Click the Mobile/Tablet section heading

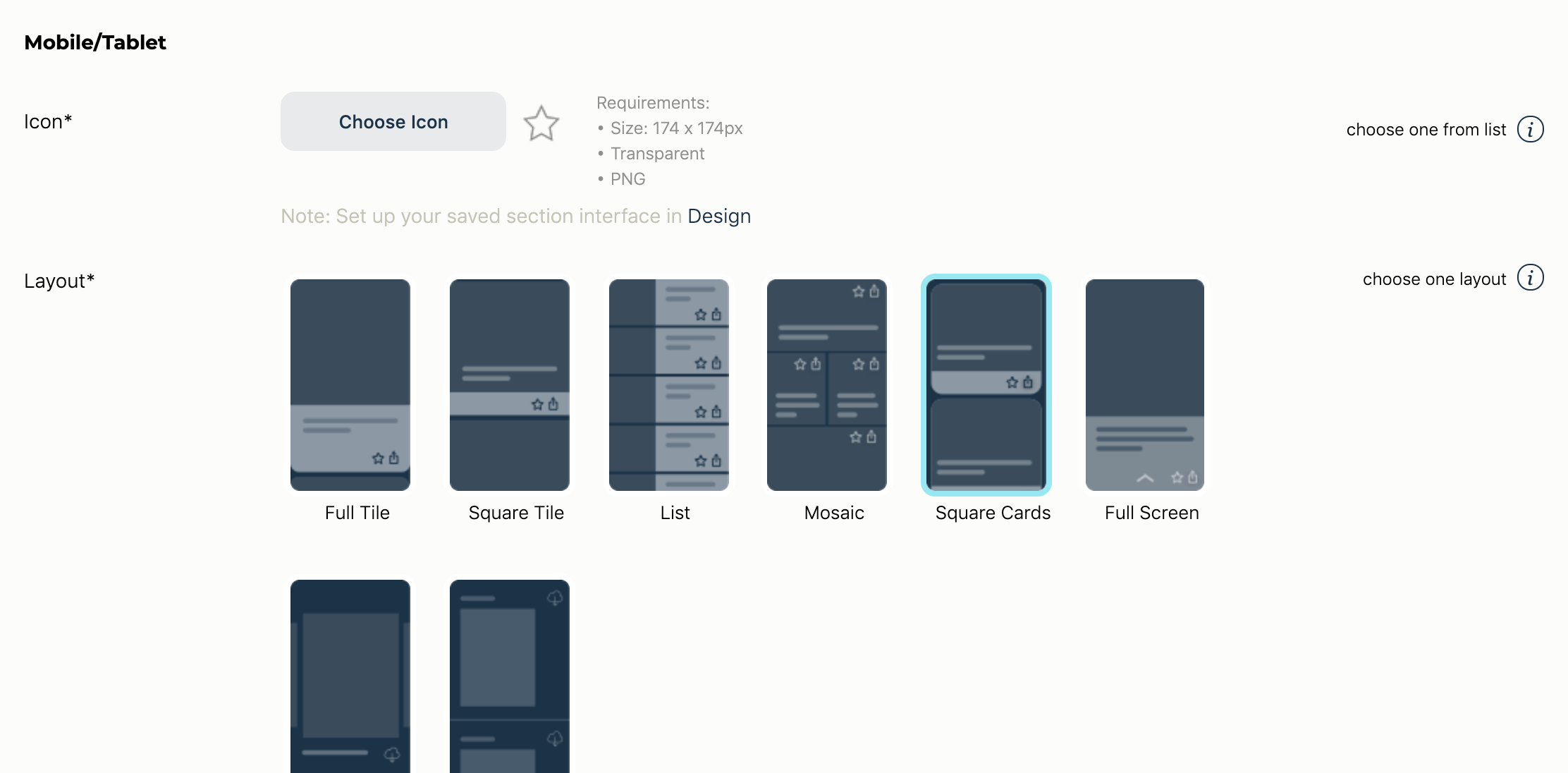pos(94,42)
